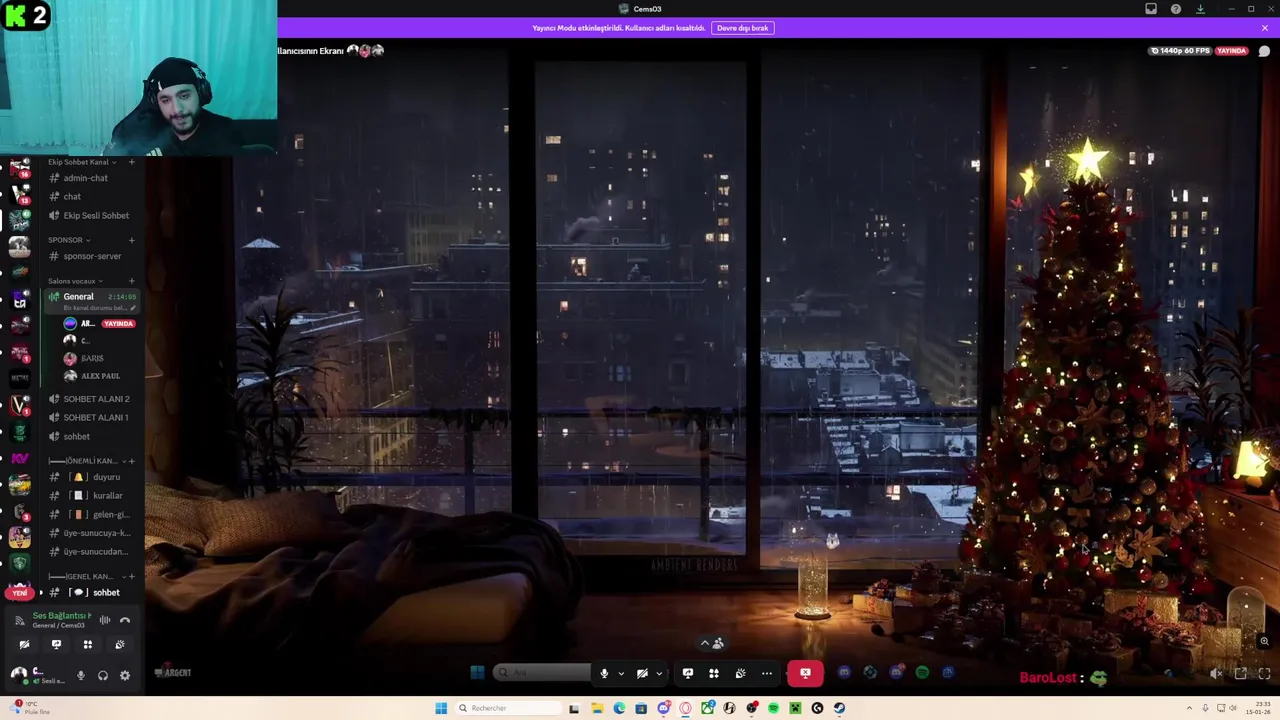Open the Discord help icon
This screenshot has height=720, width=1280.
pos(1176,9)
